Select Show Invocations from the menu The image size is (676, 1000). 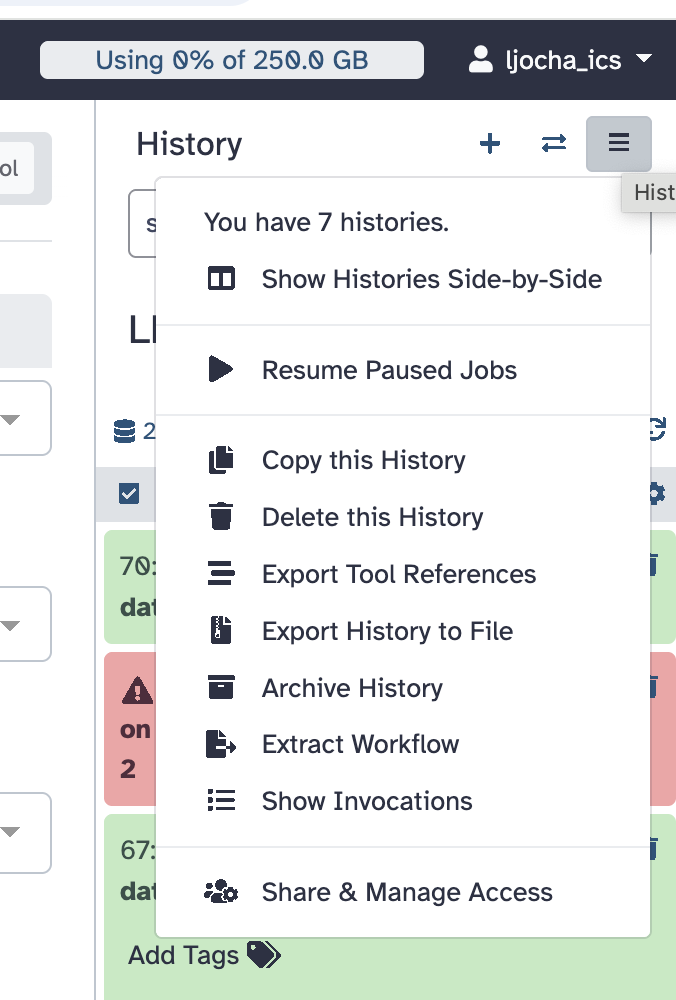(x=367, y=801)
